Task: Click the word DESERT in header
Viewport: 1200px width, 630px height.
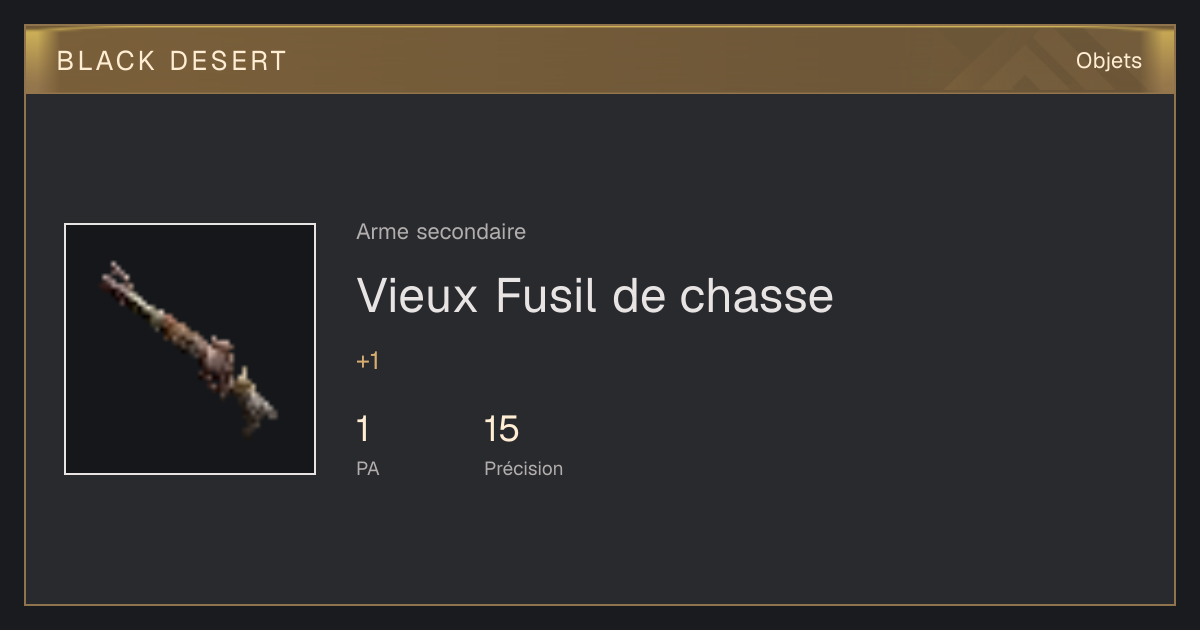Action: point(228,61)
